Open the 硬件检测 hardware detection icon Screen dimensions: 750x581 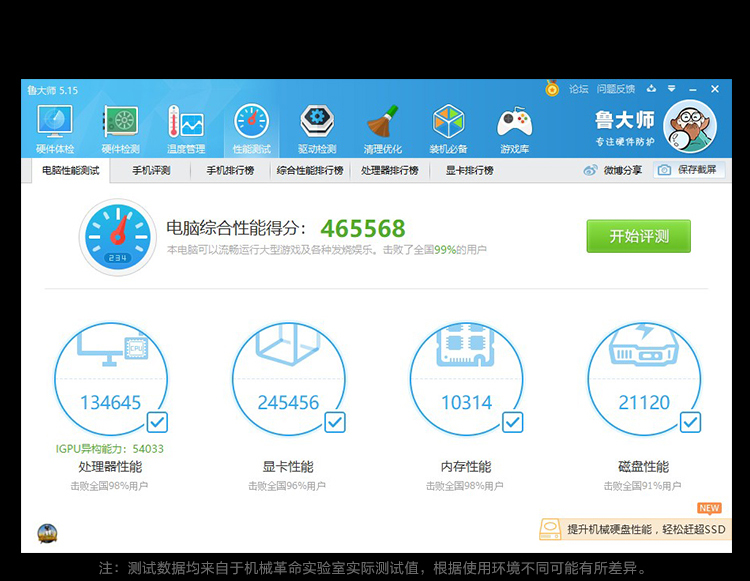[x=121, y=128]
